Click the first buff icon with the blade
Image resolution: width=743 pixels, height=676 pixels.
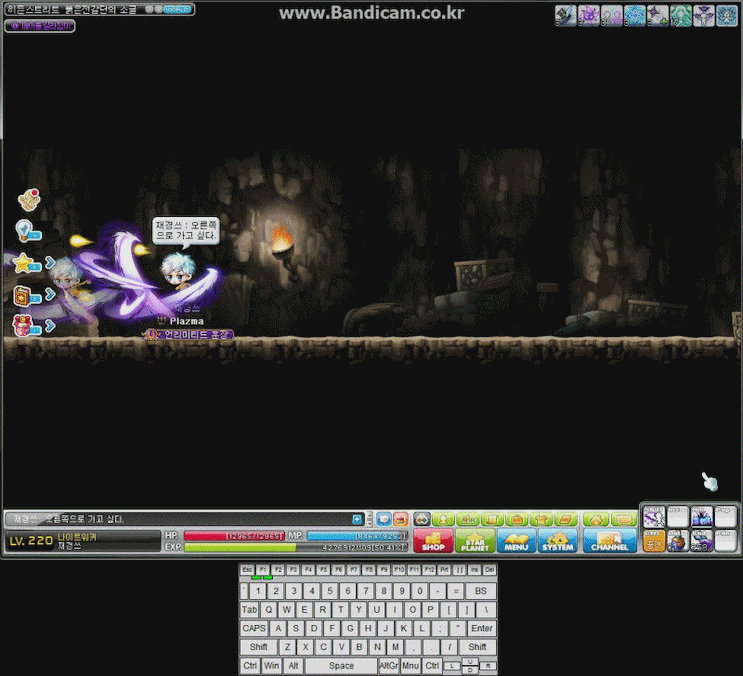coord(566,16)
